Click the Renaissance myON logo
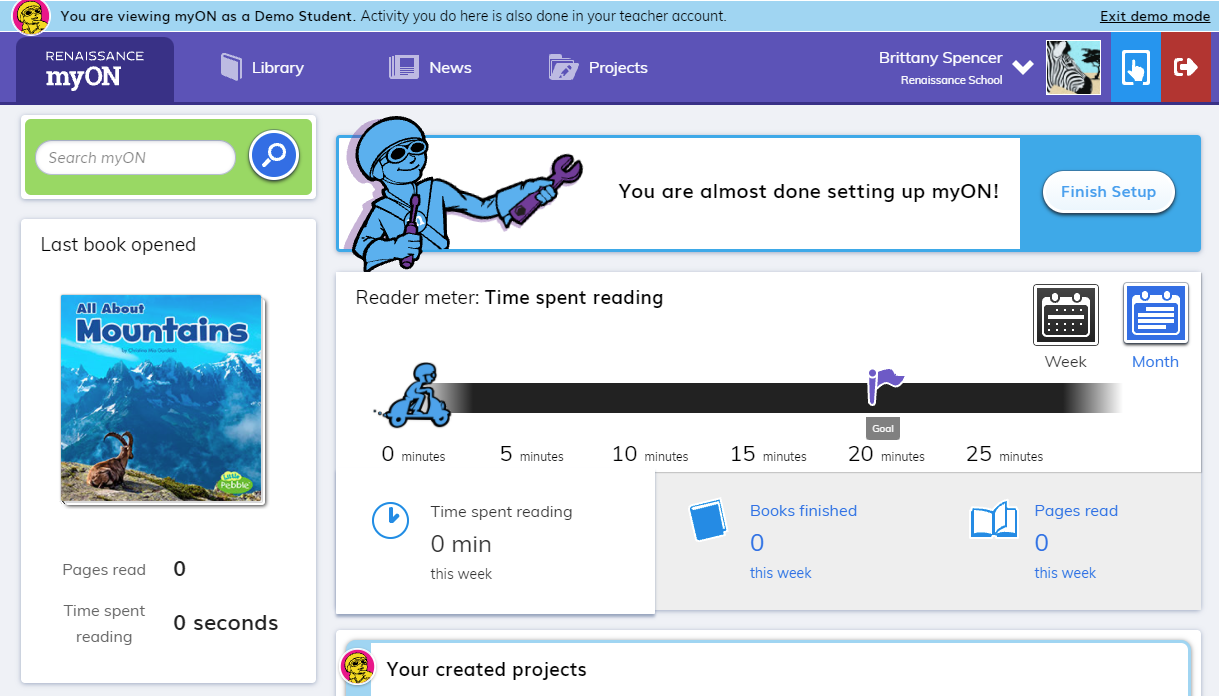This screenshot has height=696, width=1219. coord(92,67)
